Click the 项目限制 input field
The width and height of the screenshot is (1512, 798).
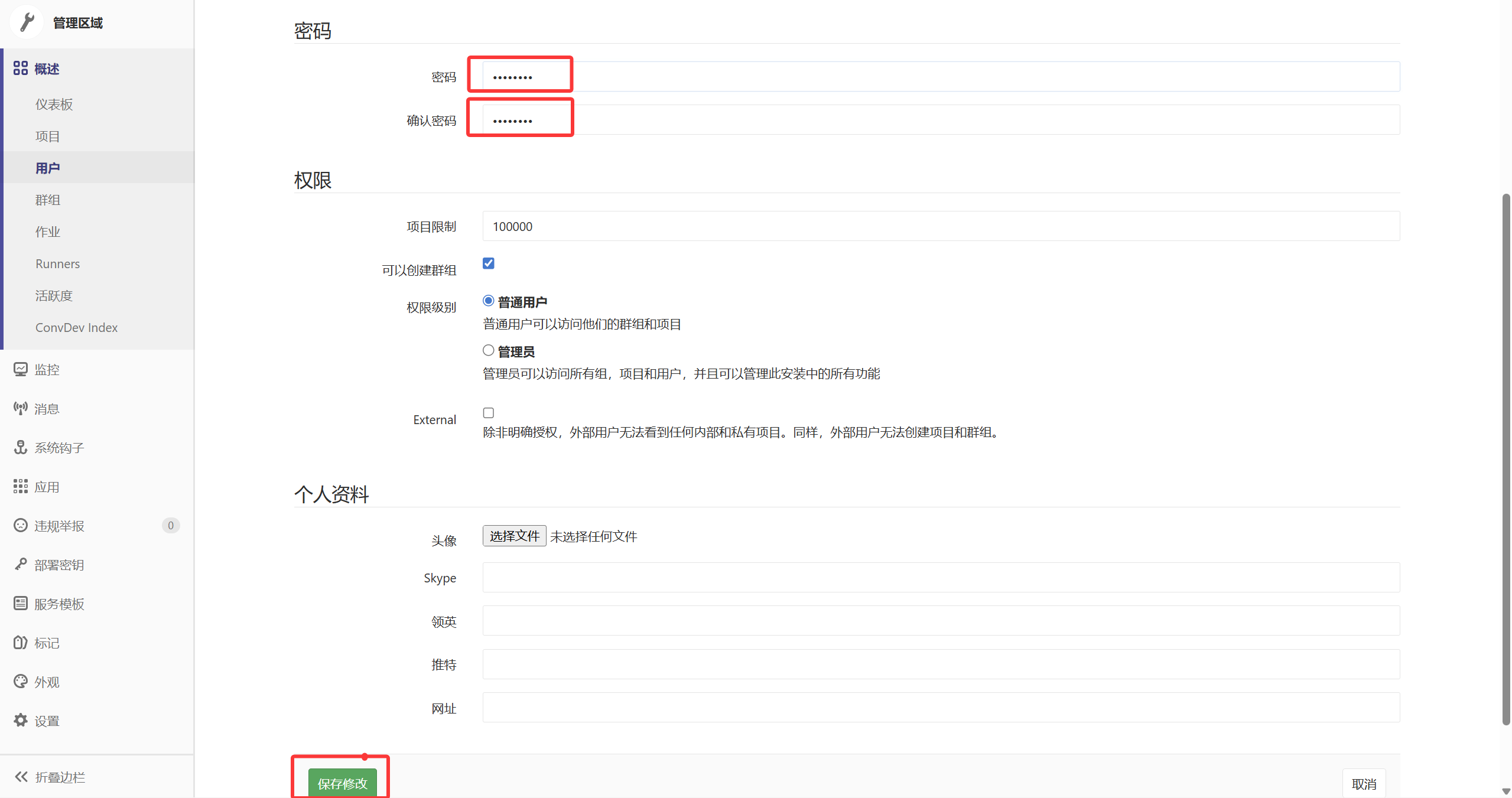click(941, 226)
